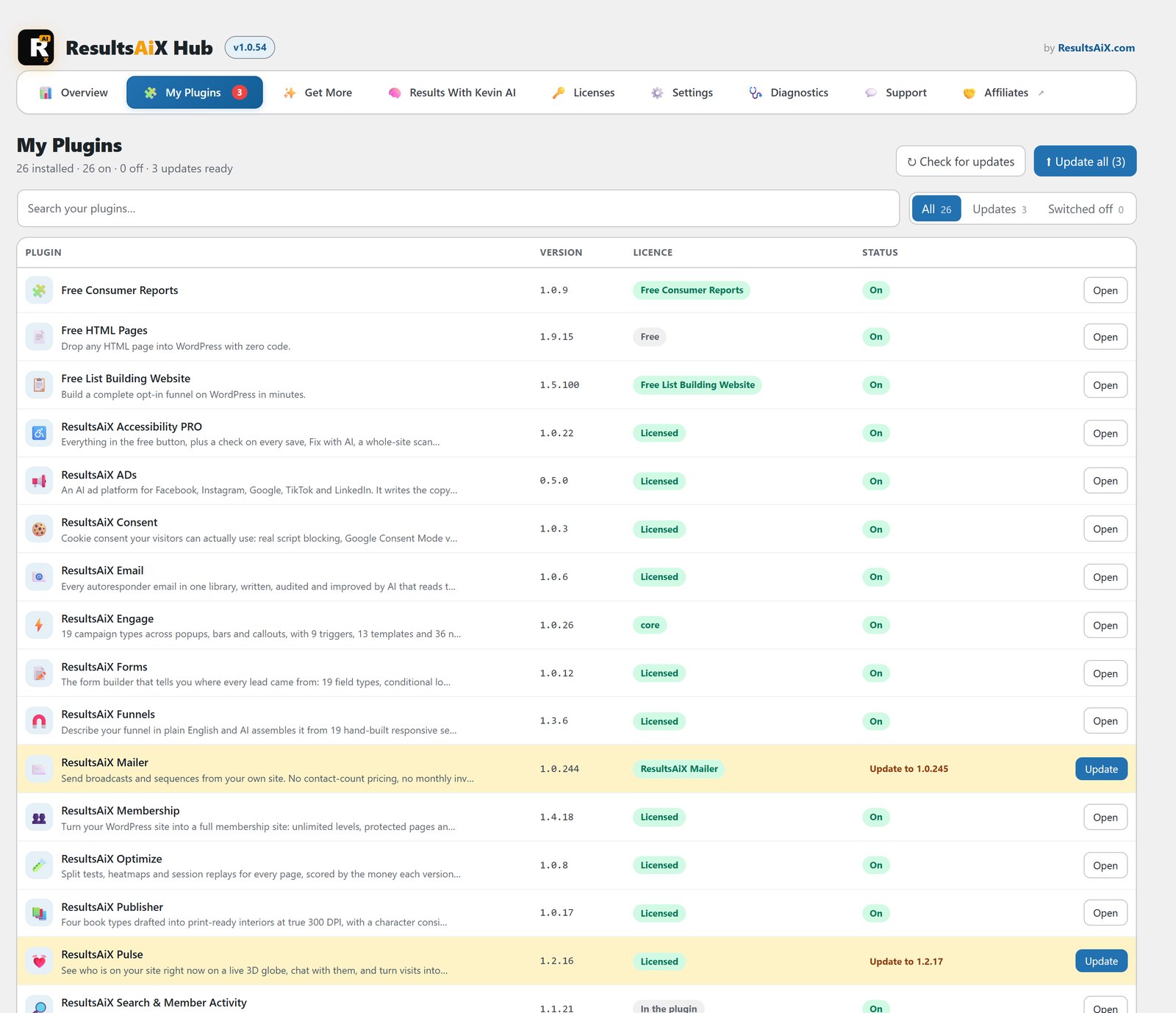Open the Diagnostics tab

click(789, 93)
